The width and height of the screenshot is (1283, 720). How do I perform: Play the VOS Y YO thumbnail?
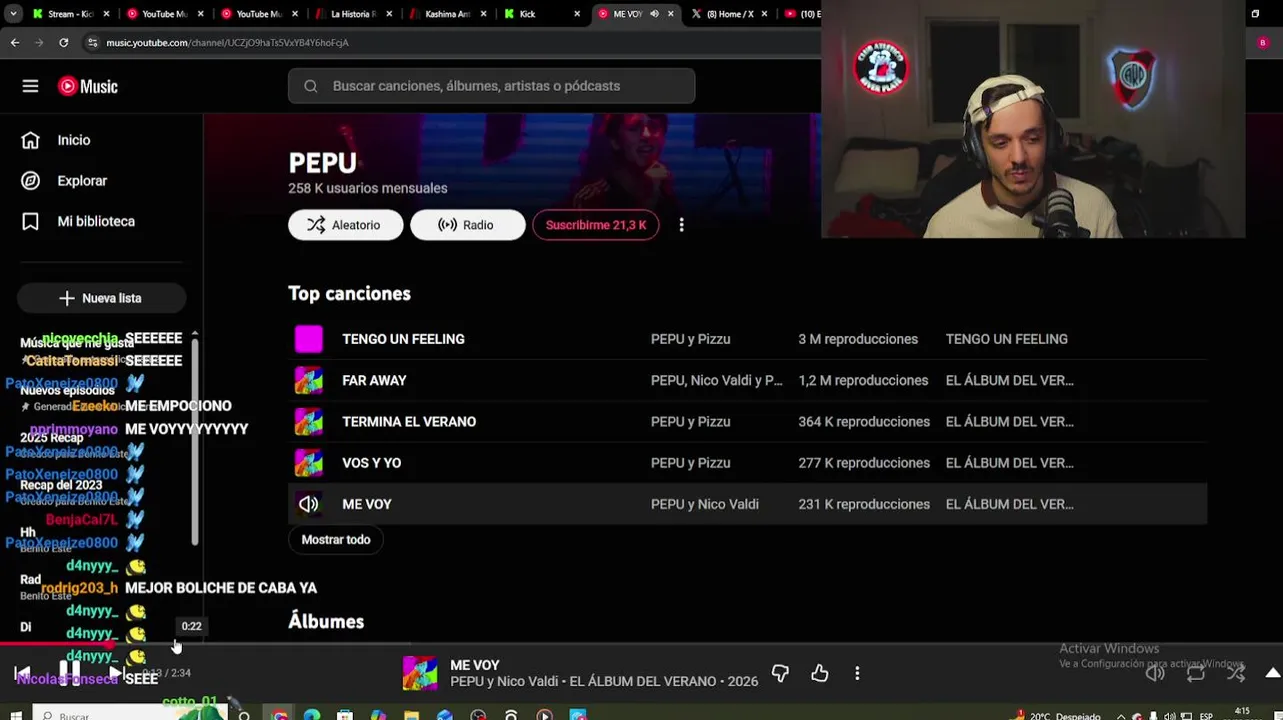click(309, 463)
